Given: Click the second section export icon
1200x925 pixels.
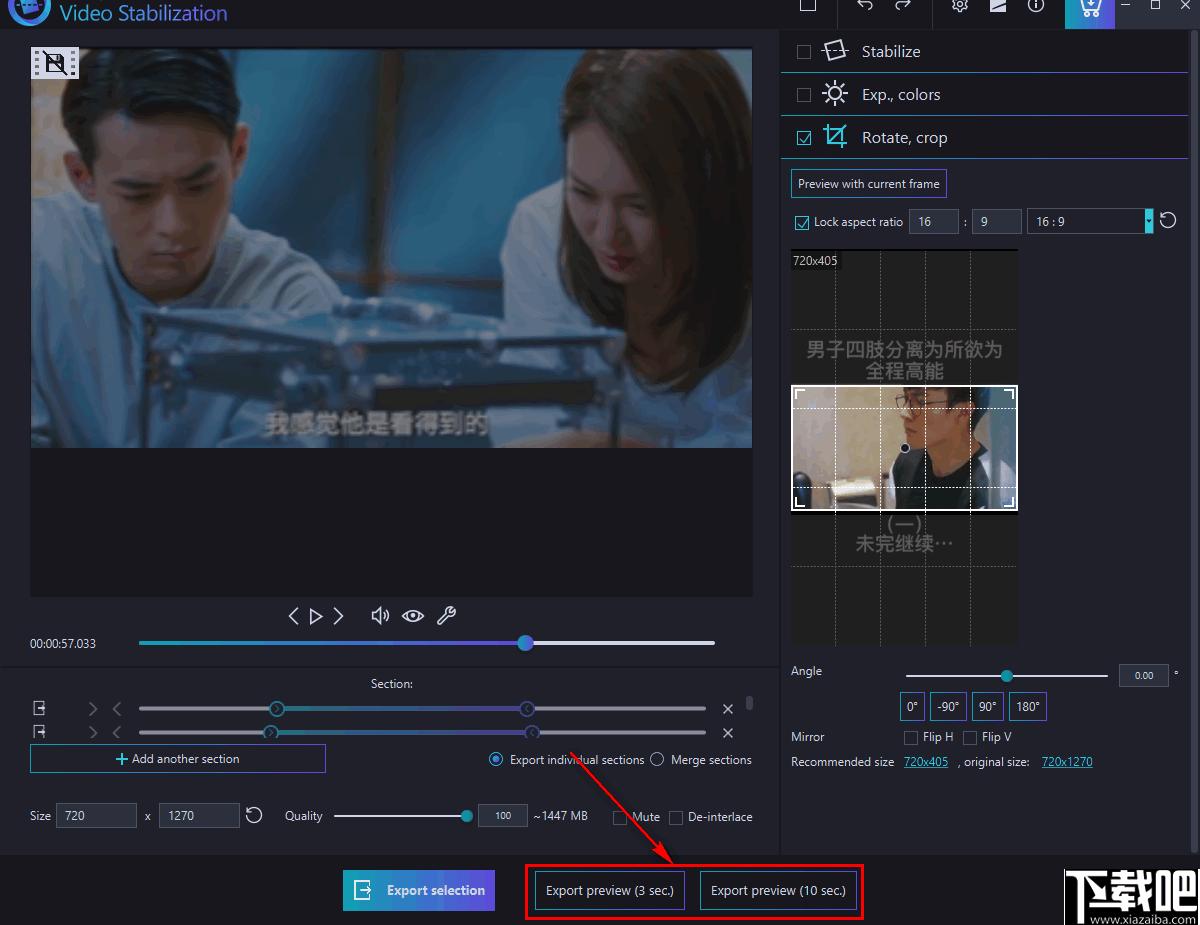Looking at the screenshot, I should 39,732.
